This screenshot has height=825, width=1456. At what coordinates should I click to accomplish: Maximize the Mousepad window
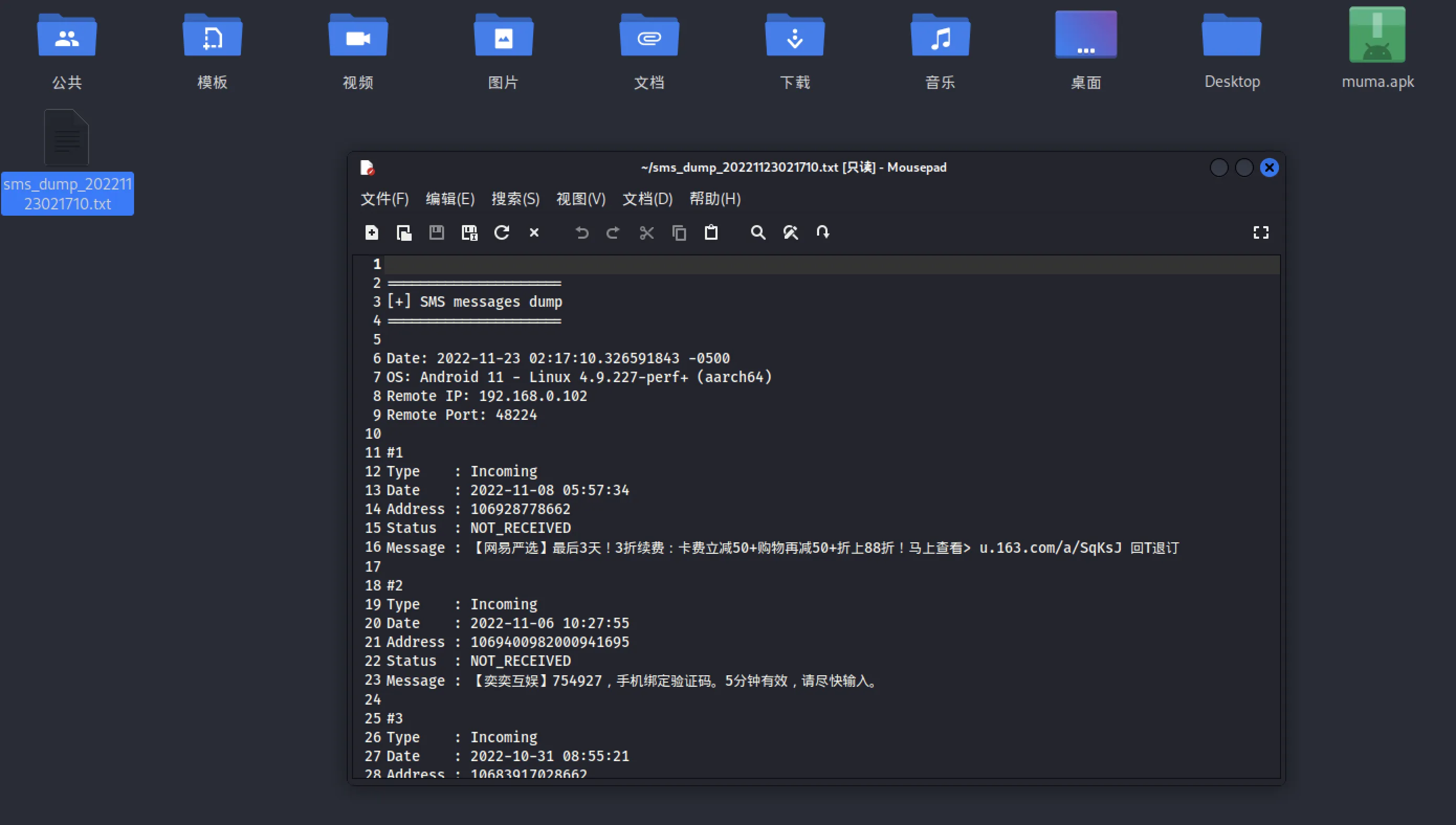(1244, 168)
